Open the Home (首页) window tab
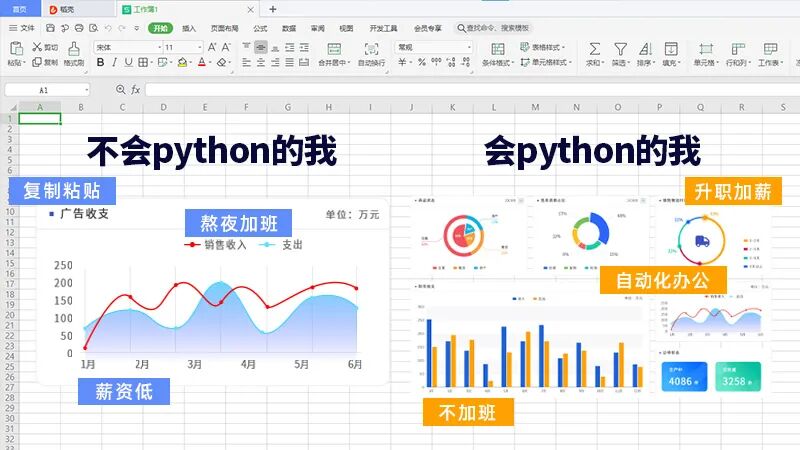800x450 pixels. [x=20, y=9]
